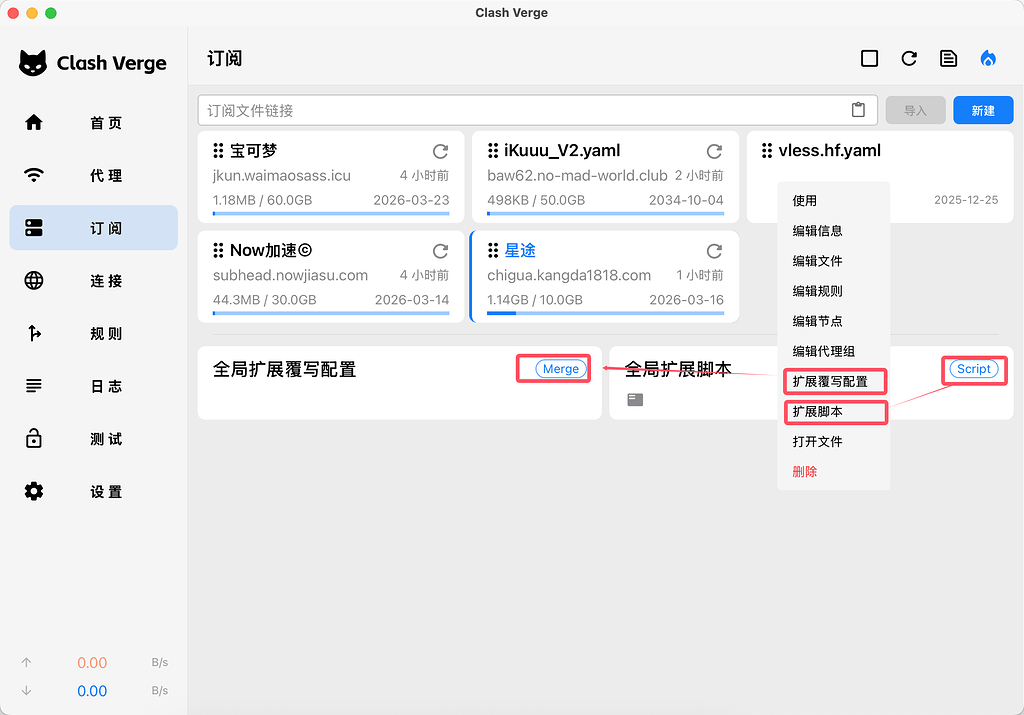
Task: Click the 全局扩展脚本 card title
Action: click(x=678, y=370)
